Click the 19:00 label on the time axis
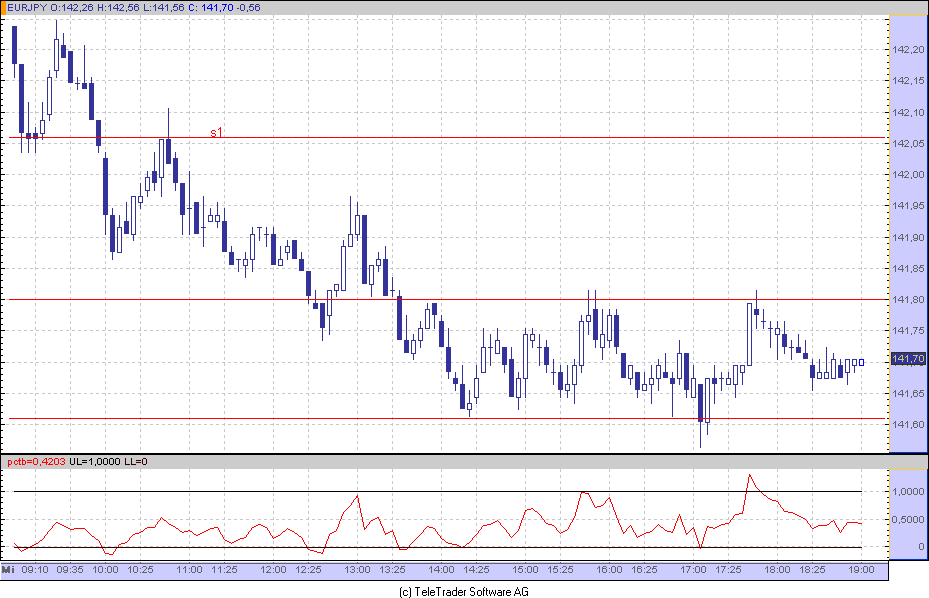Viewport: 929px width, 598px height. [861, 569]
